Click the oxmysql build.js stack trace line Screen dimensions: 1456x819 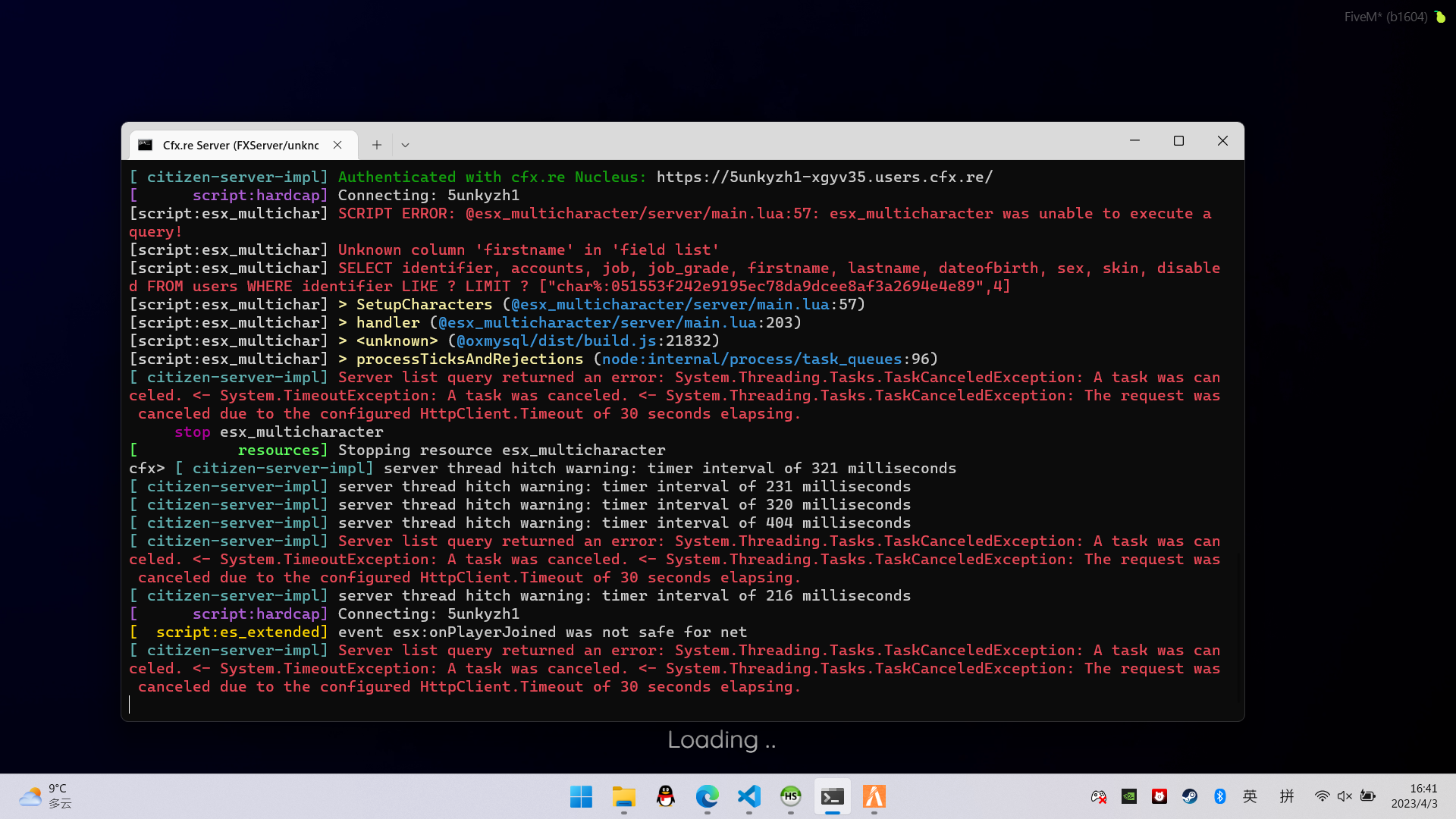pyautogui.click(x=425, y=340)
